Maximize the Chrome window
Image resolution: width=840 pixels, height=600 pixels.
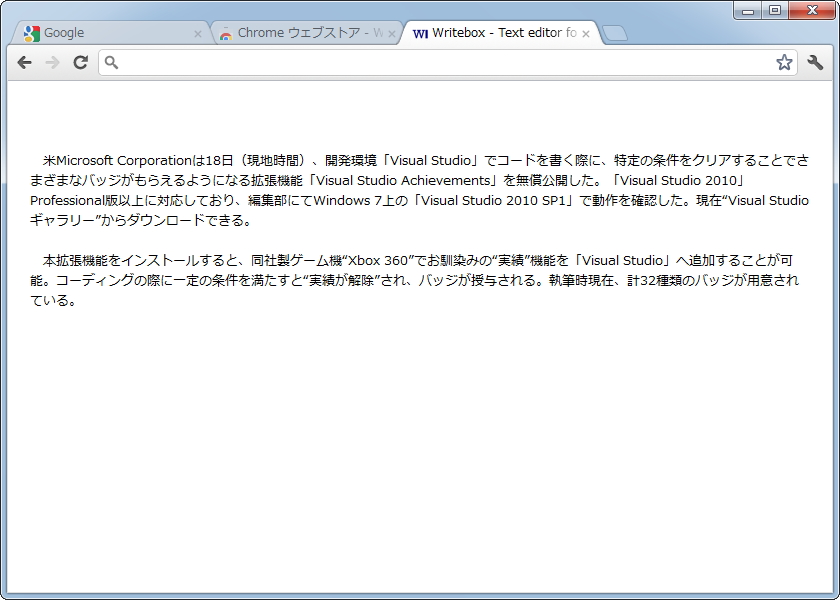pyautogui.click(x=775, y=10)
